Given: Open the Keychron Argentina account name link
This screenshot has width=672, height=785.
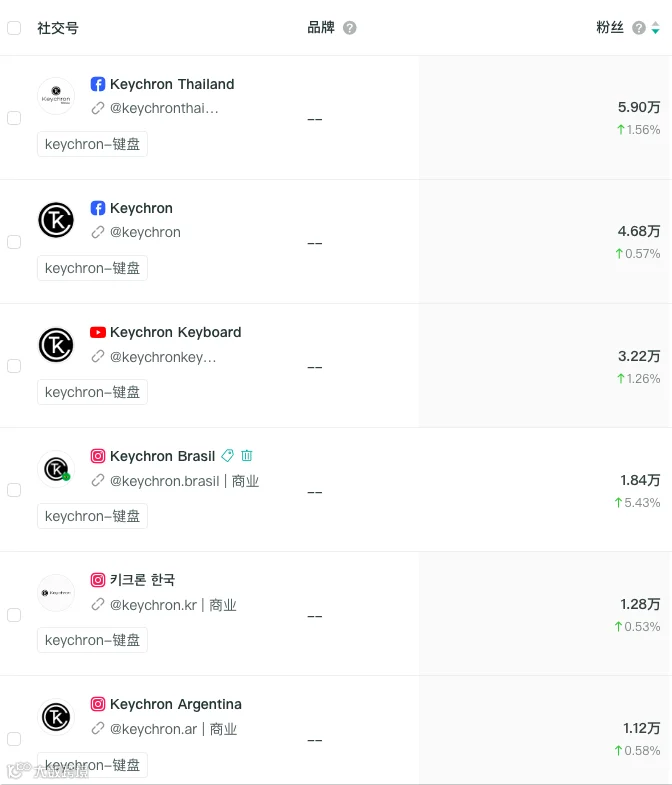Looking at the screenshot, I should tap(176, 704).
